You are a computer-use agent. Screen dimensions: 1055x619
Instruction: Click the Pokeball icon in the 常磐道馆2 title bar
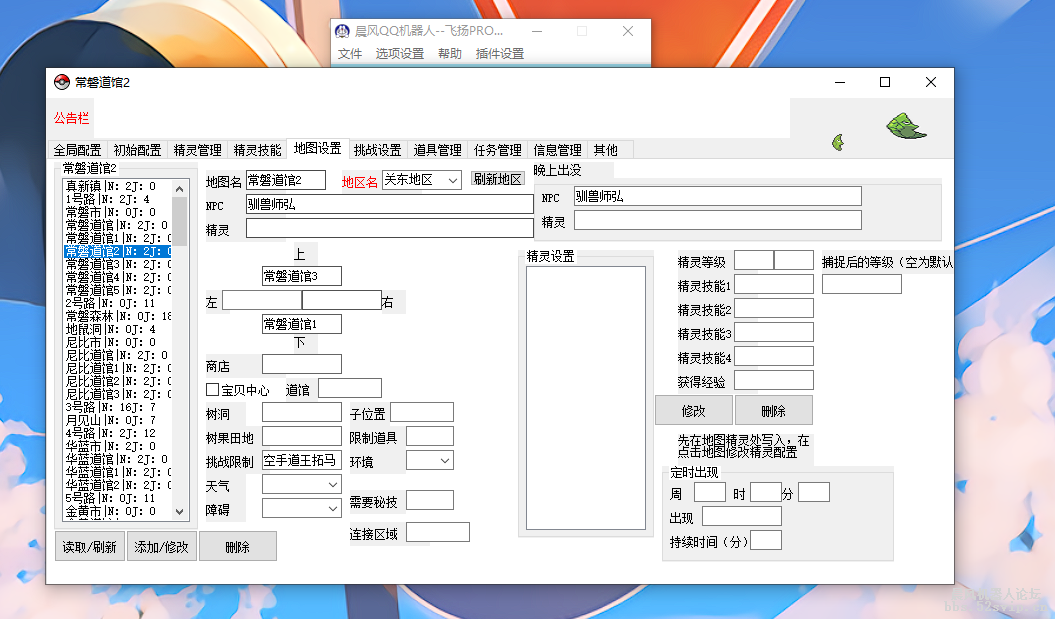pos(60,82)
